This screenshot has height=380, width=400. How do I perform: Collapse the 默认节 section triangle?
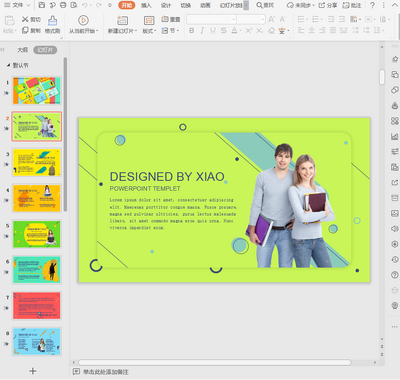click(8, 65)
